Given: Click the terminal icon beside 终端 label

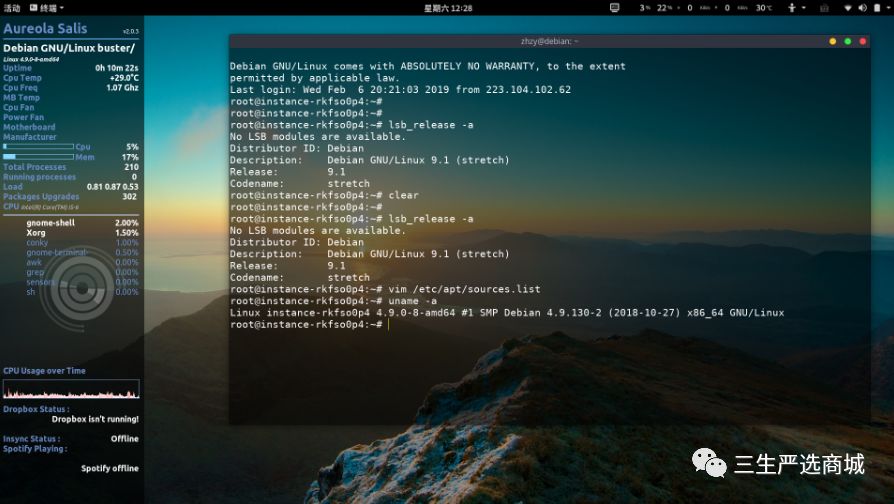Looking at the screenshot, I should pyautogui.click(x=34, y=8).
